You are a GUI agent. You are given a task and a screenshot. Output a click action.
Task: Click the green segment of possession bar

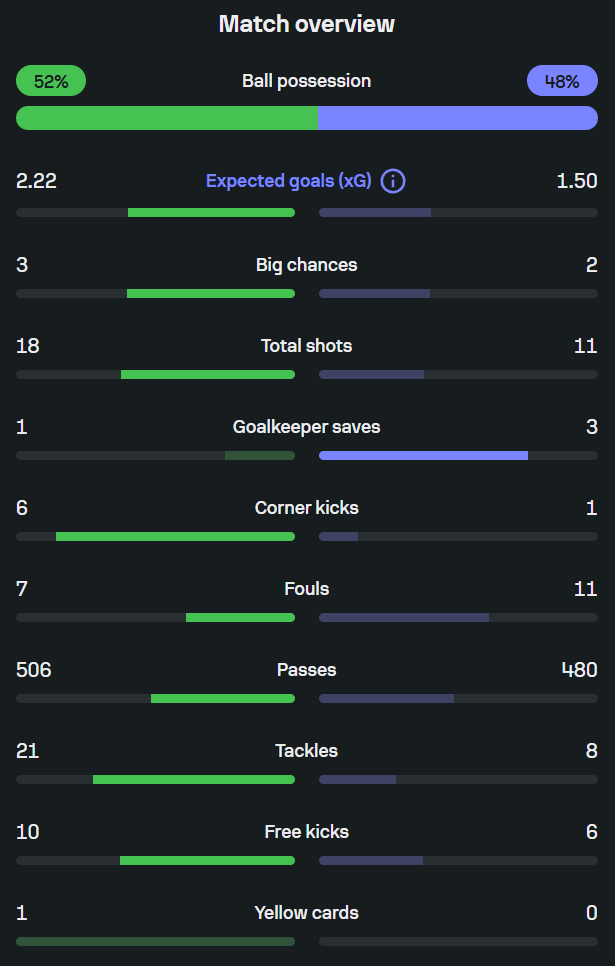point(166,118)
